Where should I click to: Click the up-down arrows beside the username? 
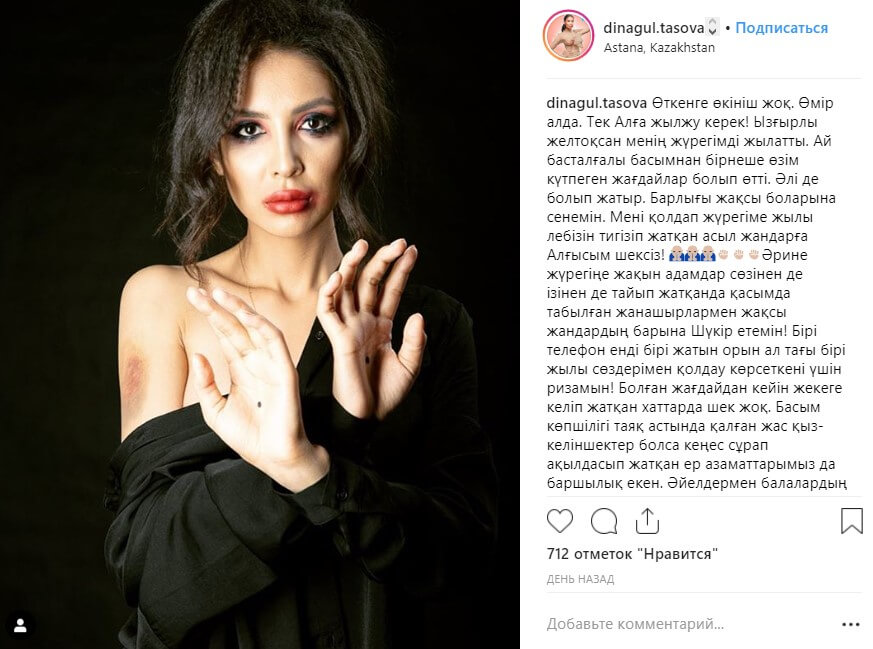pyautogui.click(x=712, y=27)
